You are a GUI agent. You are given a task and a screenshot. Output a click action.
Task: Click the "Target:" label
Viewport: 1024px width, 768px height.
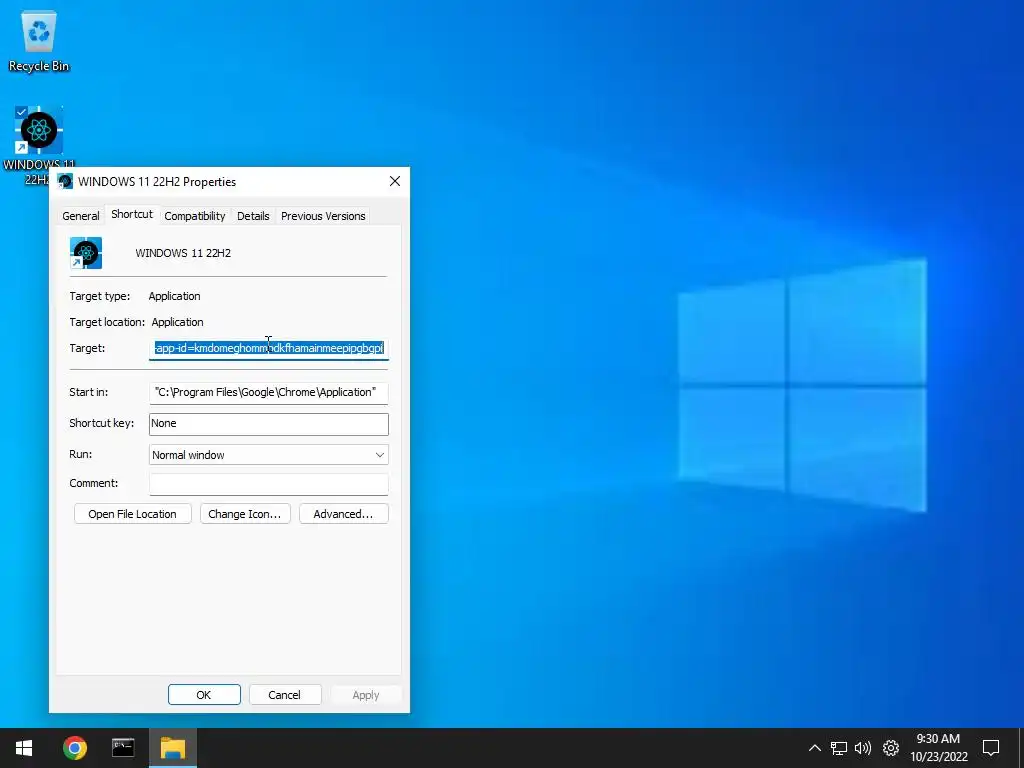pos(88,348)
